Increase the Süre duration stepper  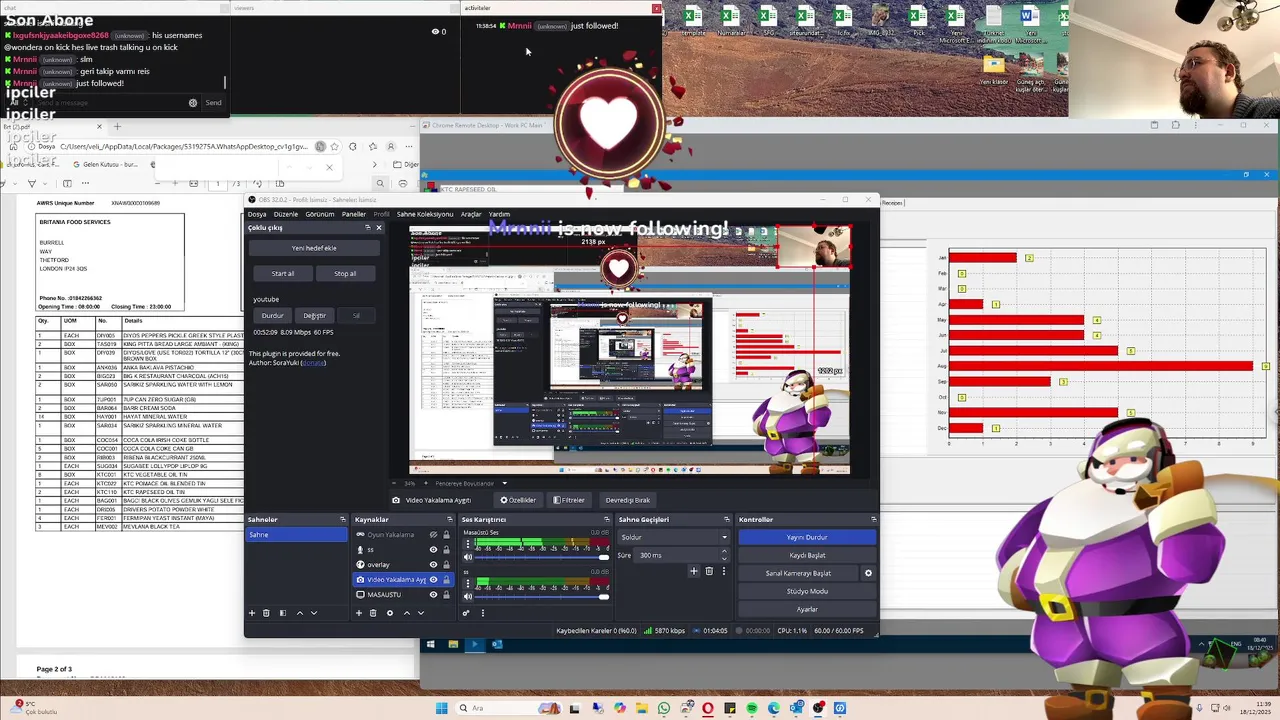tap(725, 553)
